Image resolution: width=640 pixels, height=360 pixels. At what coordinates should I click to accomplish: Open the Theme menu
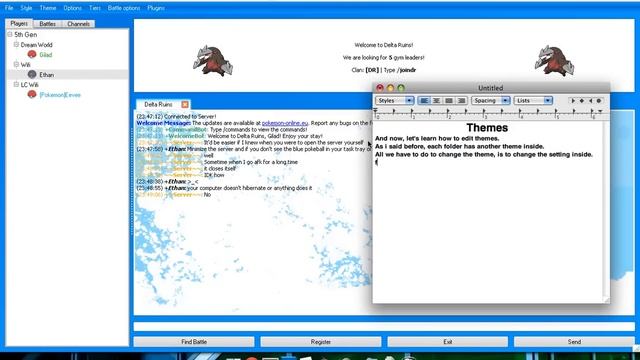[x=48, y=8]
